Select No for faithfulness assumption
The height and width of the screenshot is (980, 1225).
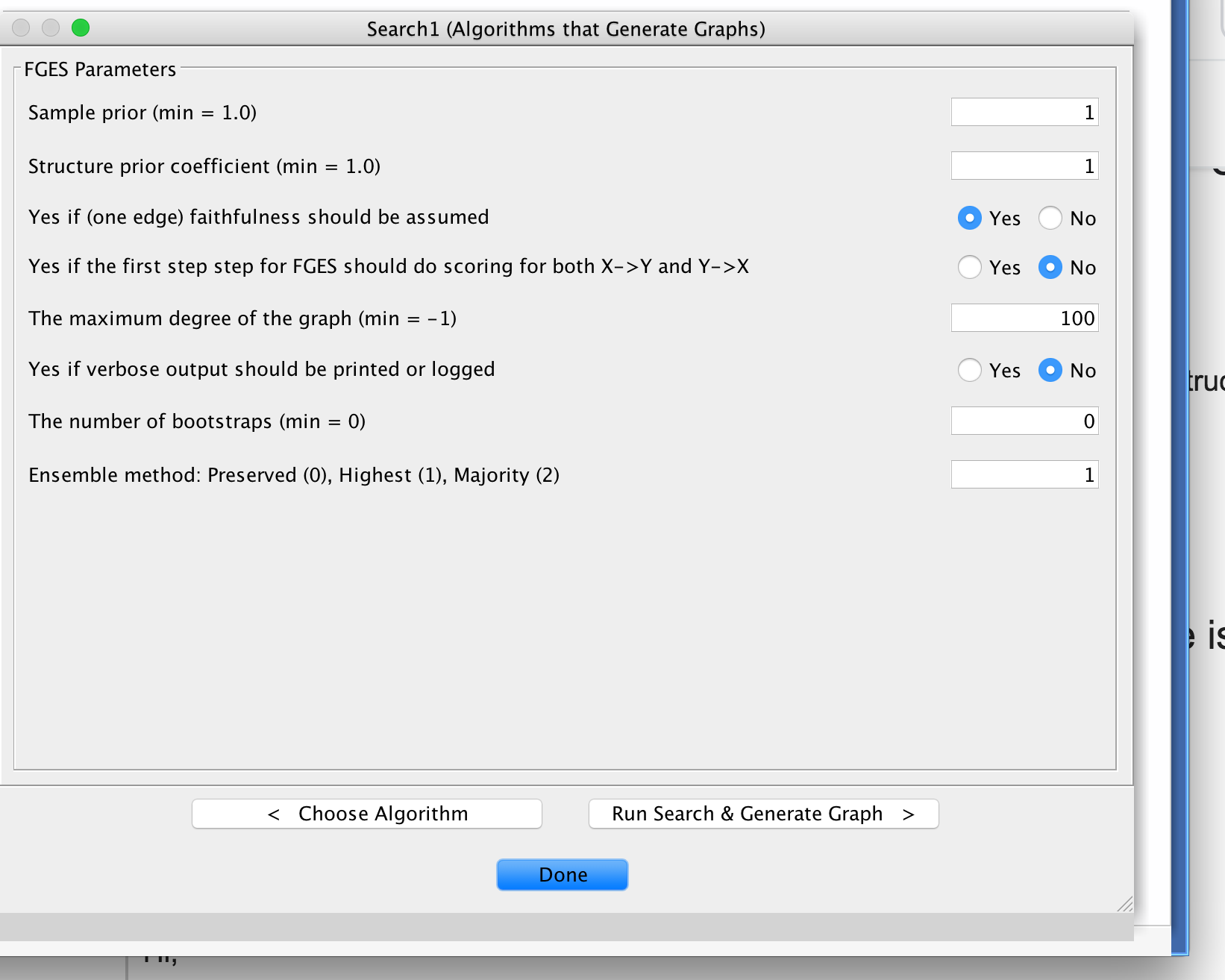coord(1050,218)
